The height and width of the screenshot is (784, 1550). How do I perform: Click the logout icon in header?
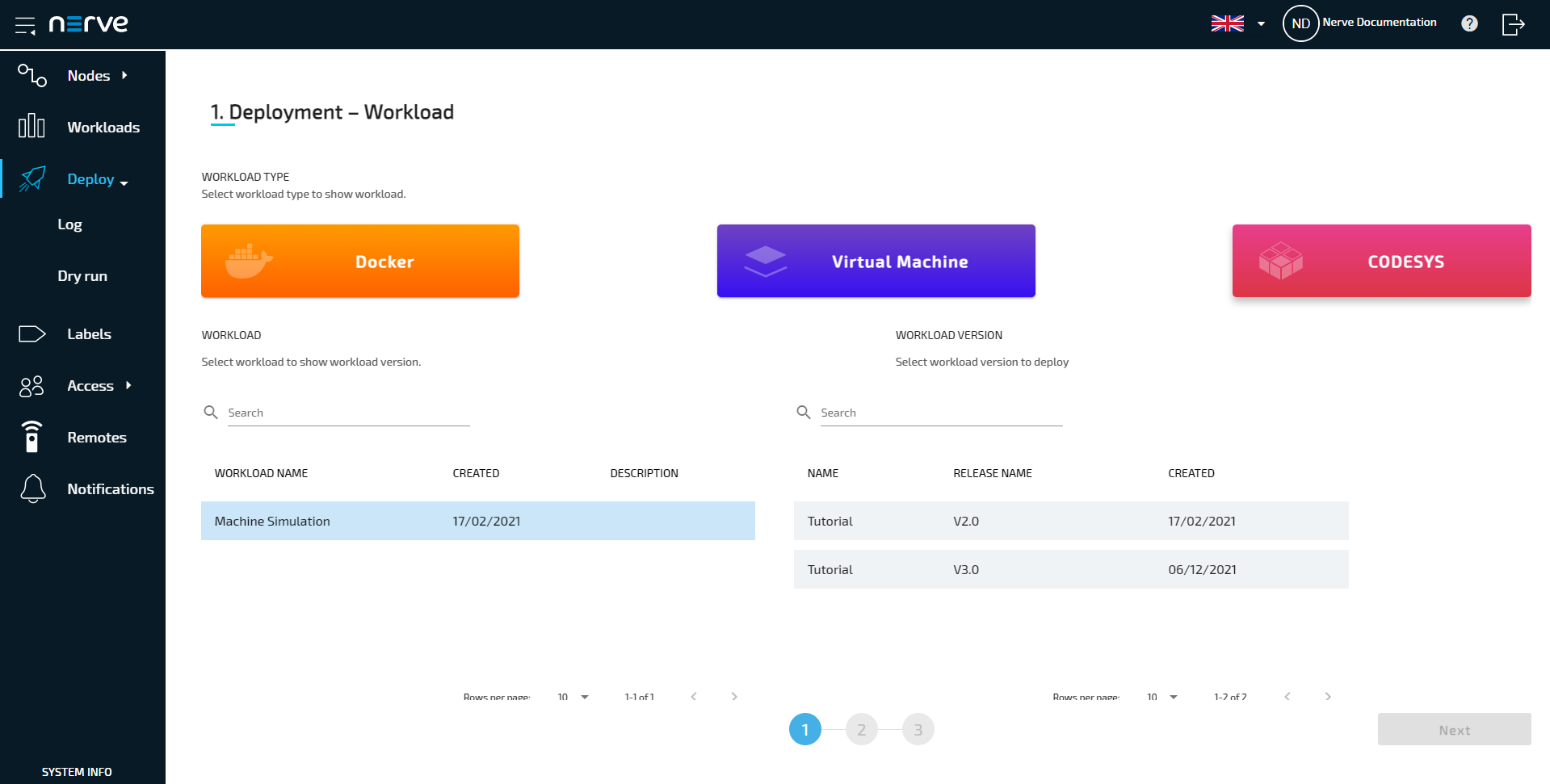[1513, 24]
